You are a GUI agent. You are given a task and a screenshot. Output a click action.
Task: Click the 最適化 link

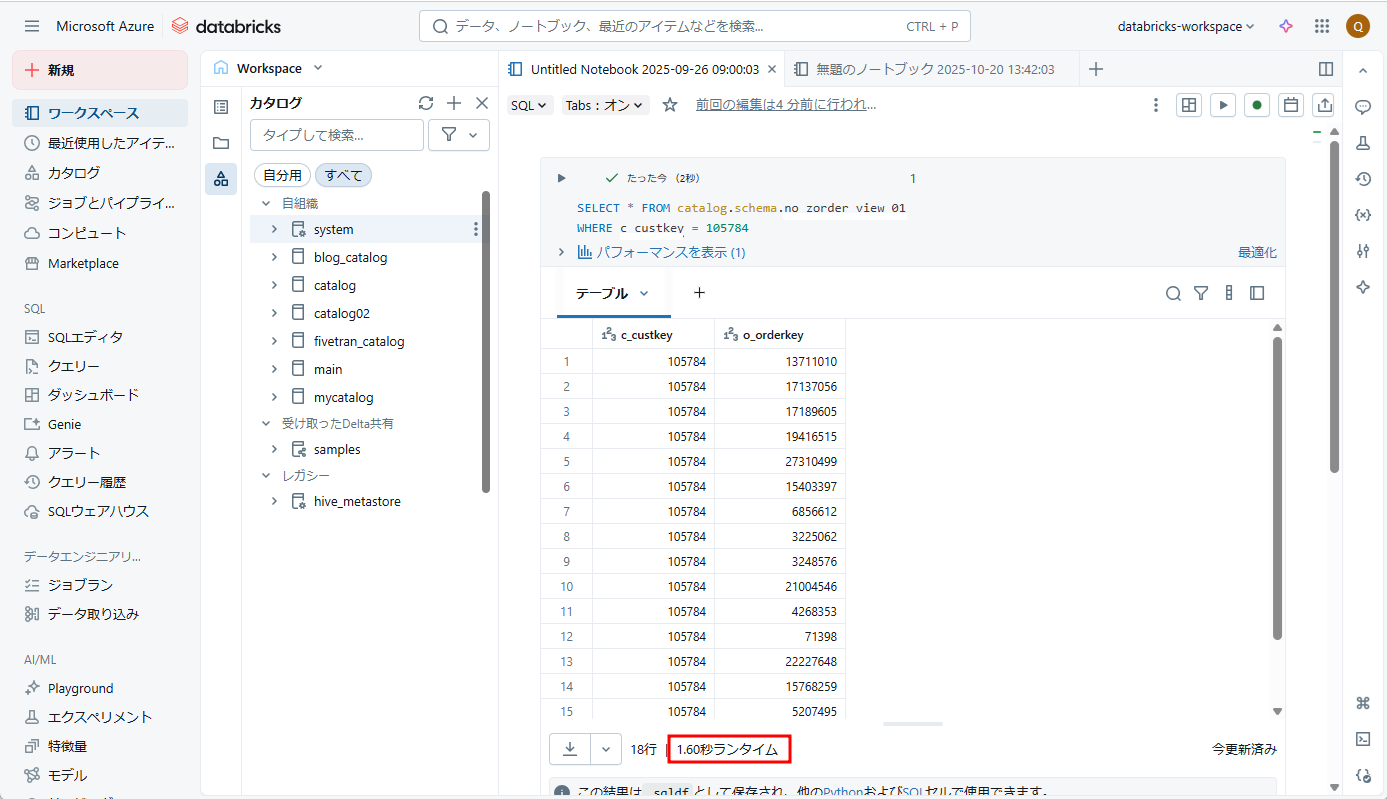[1257, 253]
